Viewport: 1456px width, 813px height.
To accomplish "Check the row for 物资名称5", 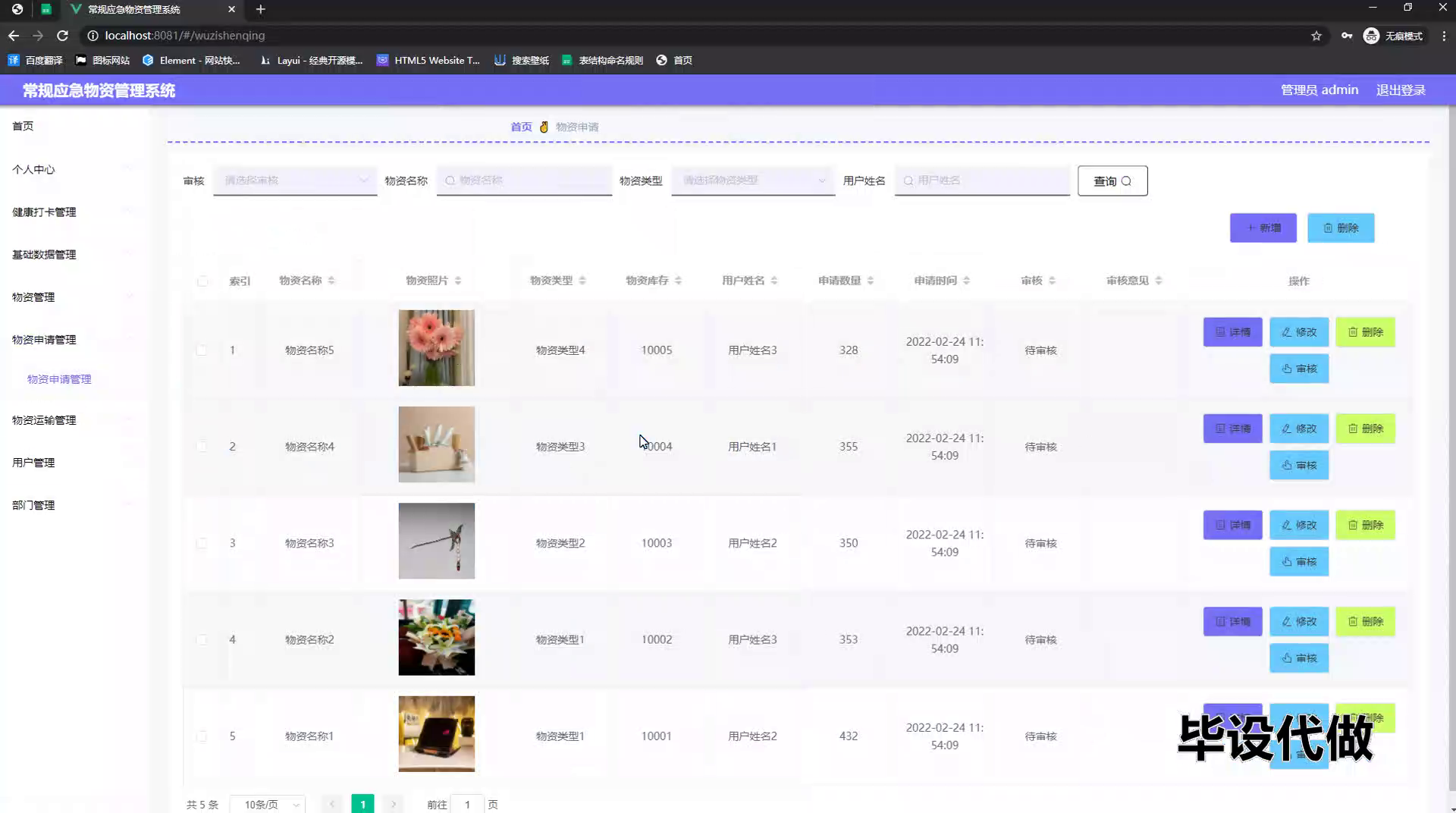I will [x=201, y=350].
